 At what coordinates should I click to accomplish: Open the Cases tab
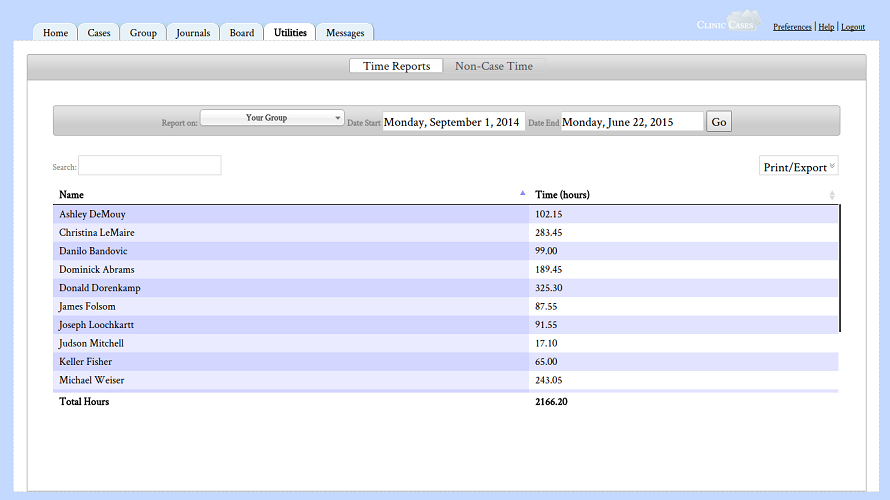[99, 33]
